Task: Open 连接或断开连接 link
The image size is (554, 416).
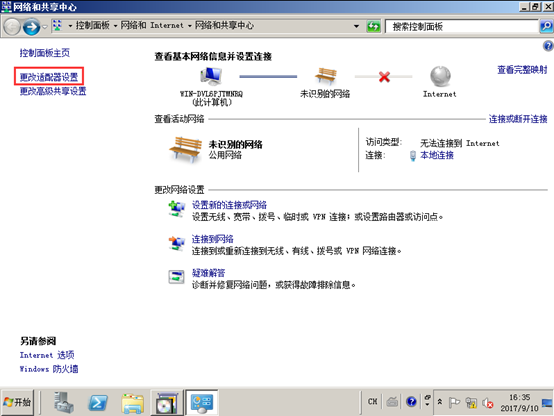Action: tap(518, 119)
